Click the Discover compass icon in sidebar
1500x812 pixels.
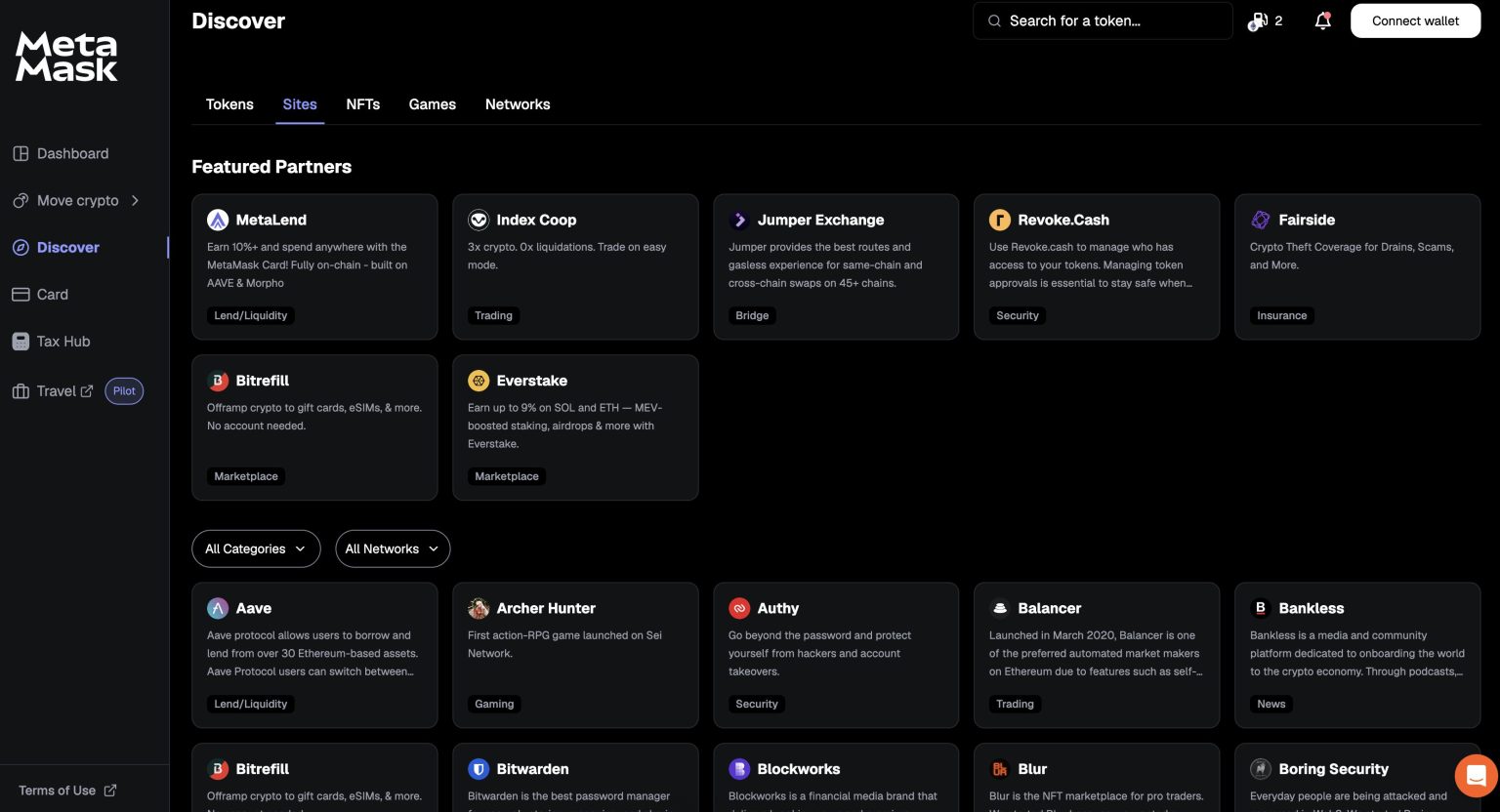click(21, 247)
